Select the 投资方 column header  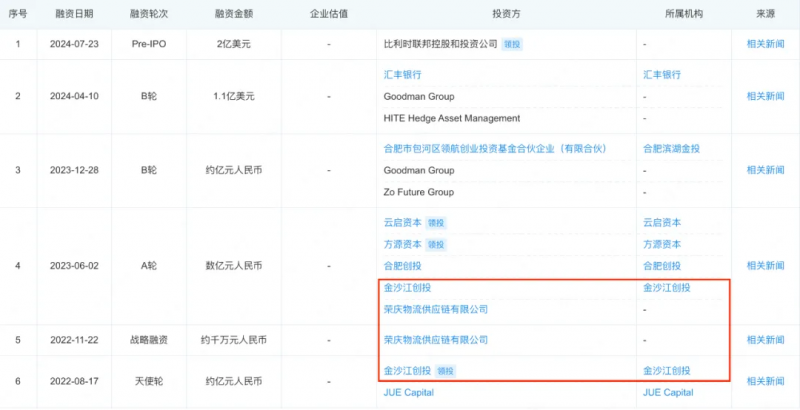(x=506, y=14)
